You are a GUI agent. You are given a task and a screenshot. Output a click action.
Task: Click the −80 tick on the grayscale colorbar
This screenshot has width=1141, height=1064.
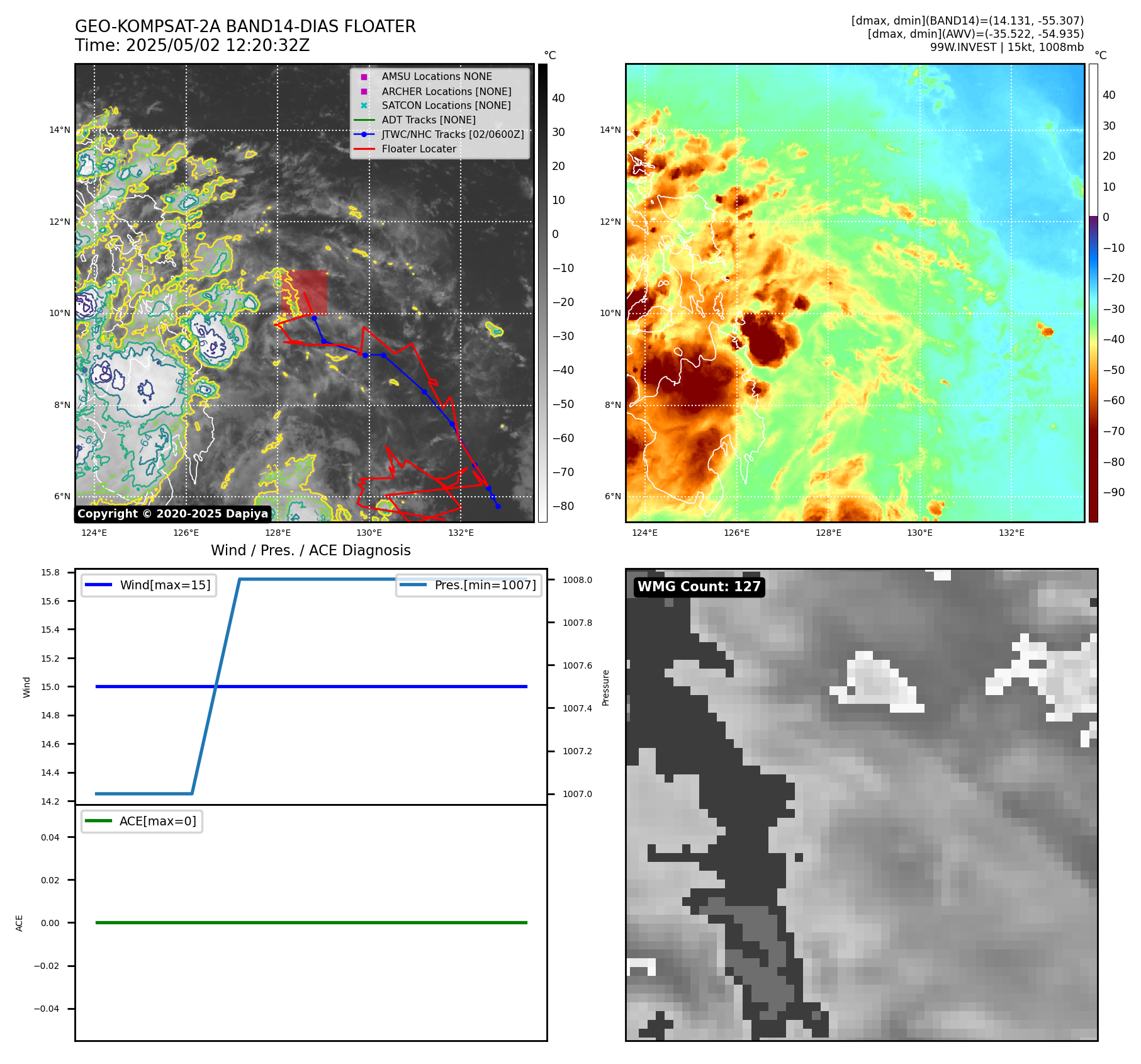(x=563, y=506)
